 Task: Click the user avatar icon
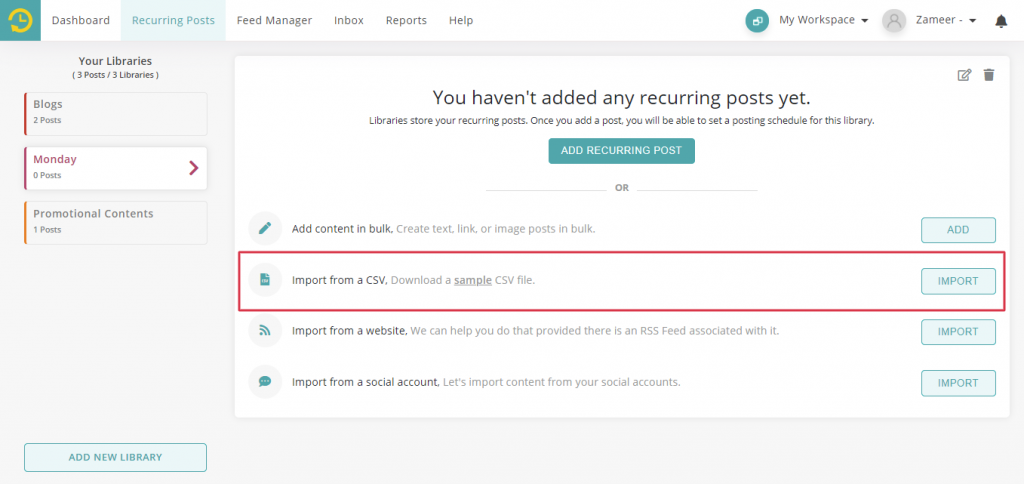(894, 21)
